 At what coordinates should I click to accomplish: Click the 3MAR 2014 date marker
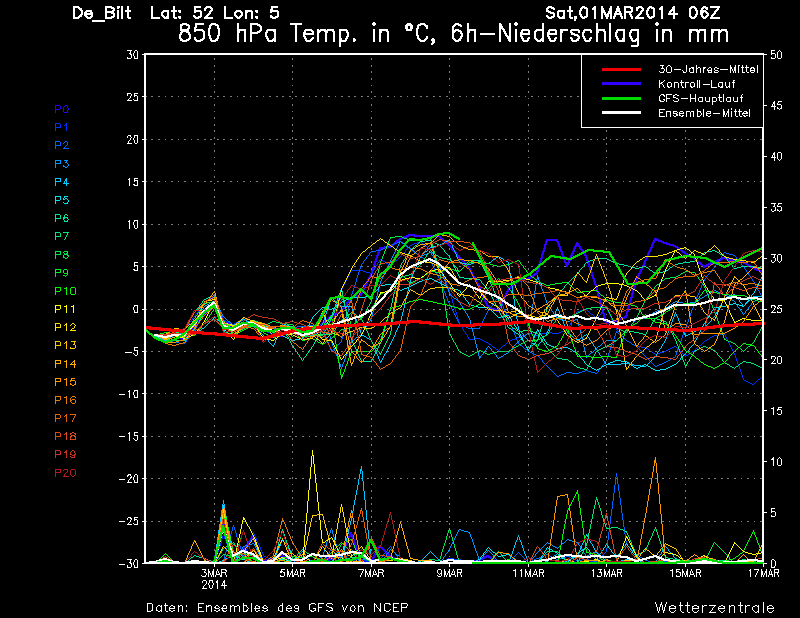(214, 578)
